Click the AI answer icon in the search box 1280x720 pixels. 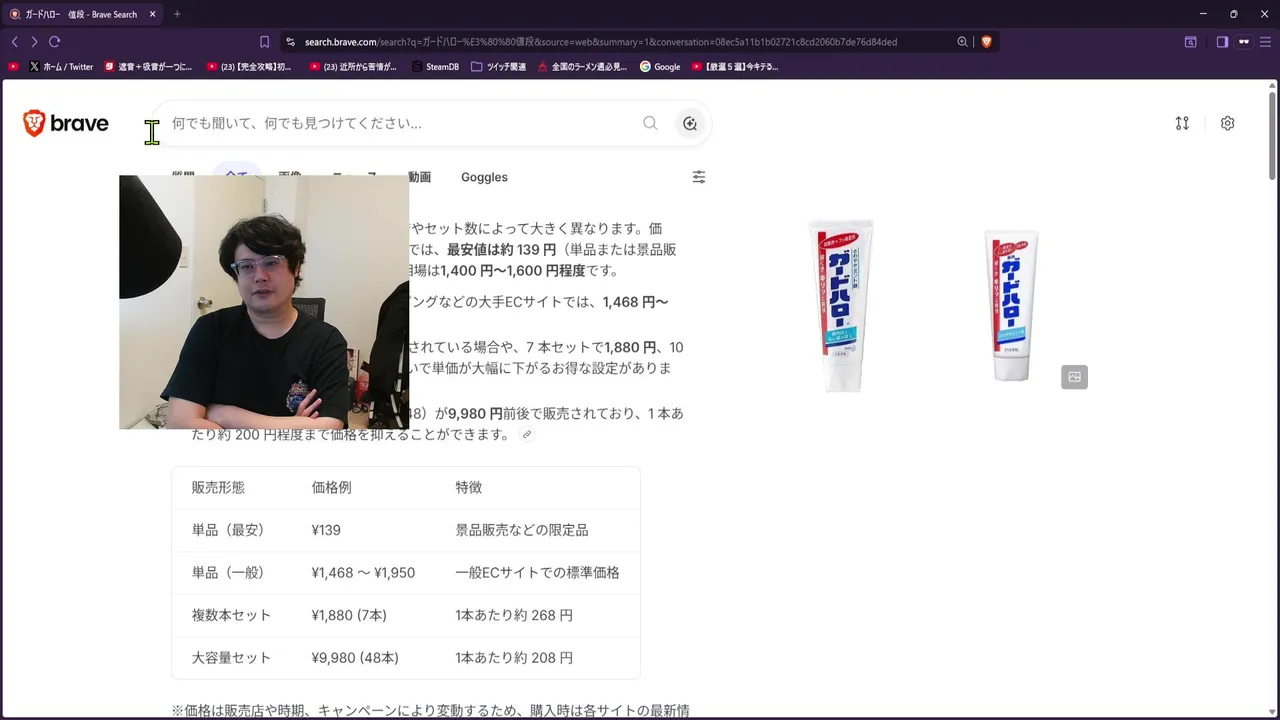pyautogui.click(x=690, y=123)
